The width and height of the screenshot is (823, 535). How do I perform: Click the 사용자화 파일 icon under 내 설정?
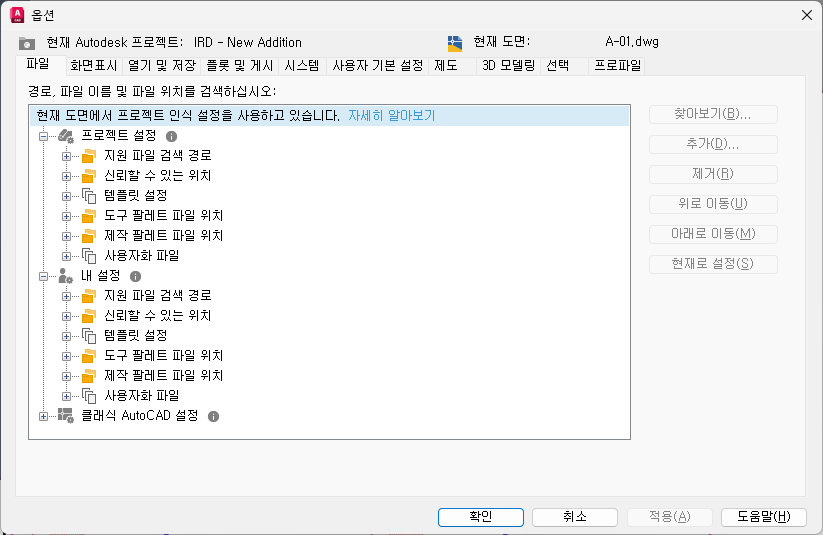(x=89, y=396)
